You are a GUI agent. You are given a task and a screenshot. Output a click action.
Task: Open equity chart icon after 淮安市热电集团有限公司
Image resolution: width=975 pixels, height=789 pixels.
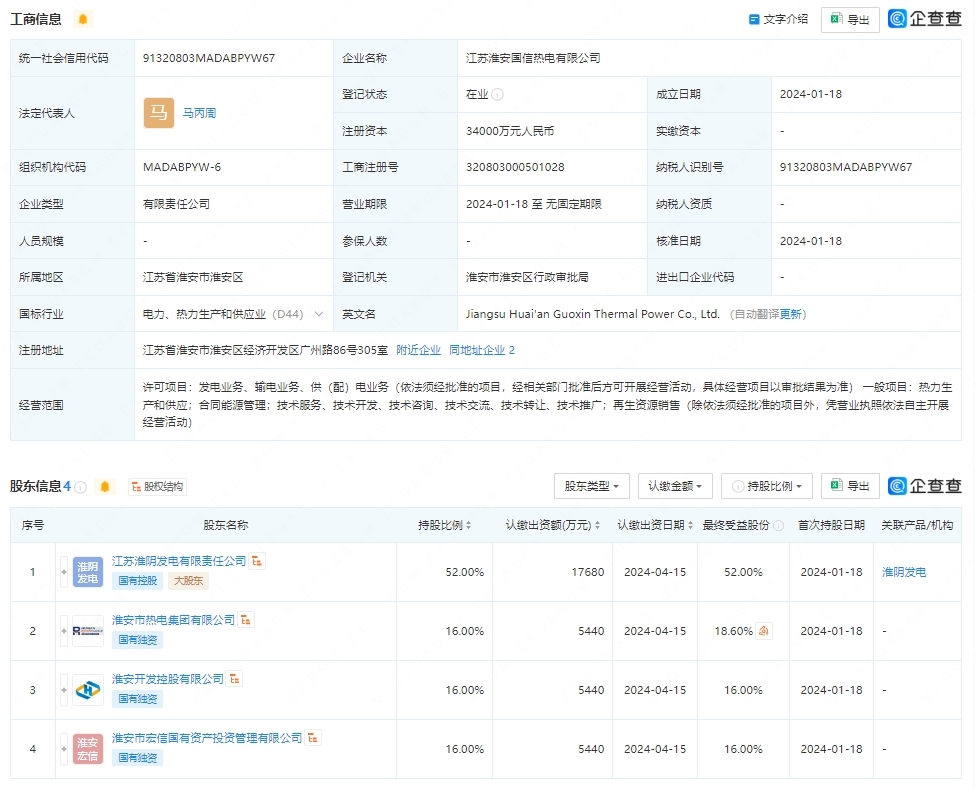[246, 620]
